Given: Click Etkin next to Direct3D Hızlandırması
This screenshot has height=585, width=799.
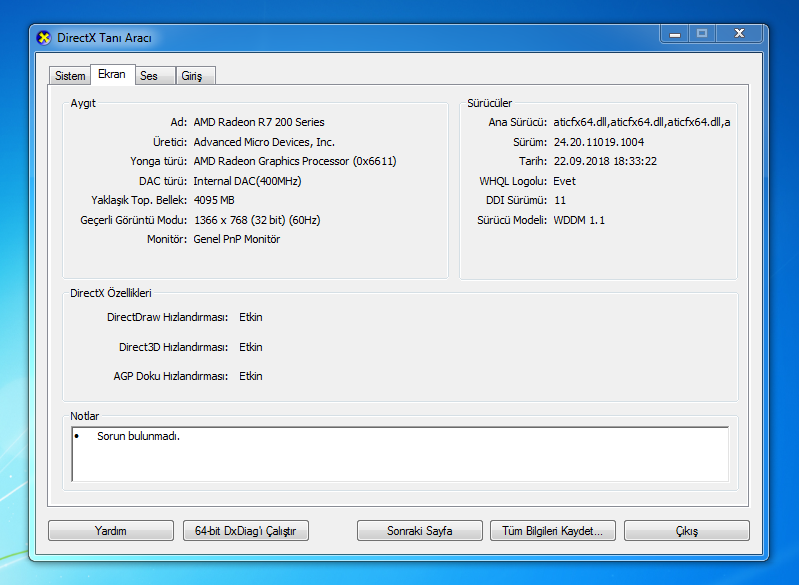Looking at the screenshot, I should 251,347.
